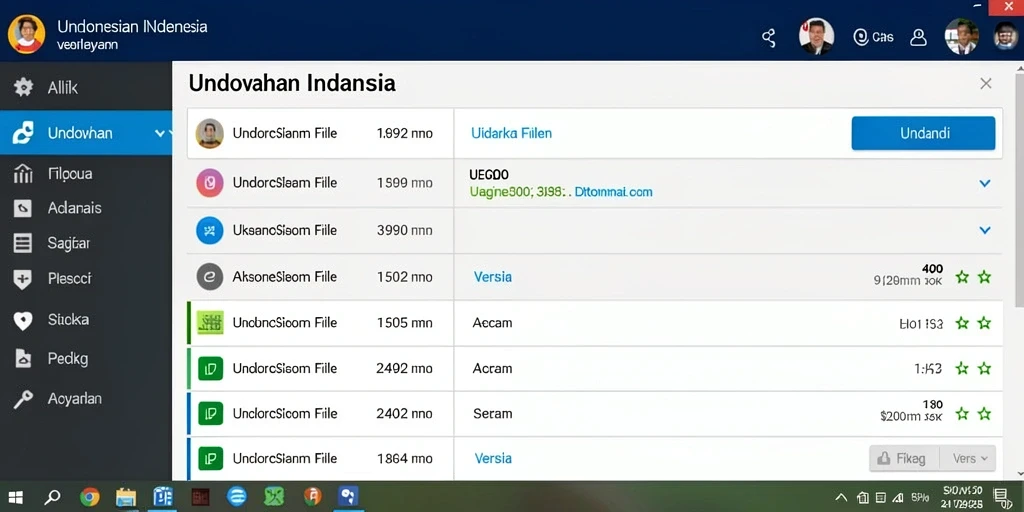The width and height of the screenshot is (1024, 512).
Task: Click the Sticka heart icon
Action: tap(23, 321)
